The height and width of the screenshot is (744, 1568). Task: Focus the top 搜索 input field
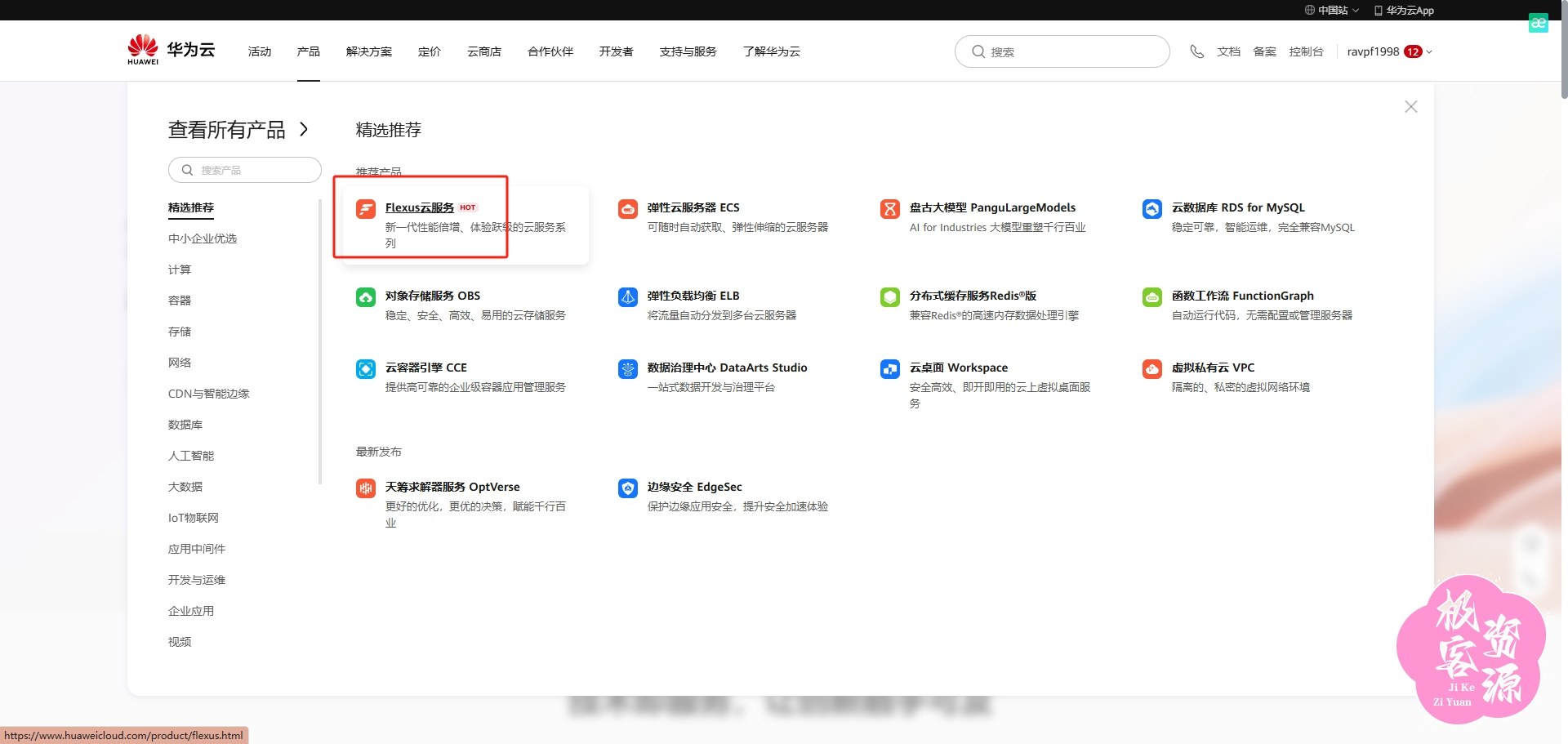[x=1062, y=51]
